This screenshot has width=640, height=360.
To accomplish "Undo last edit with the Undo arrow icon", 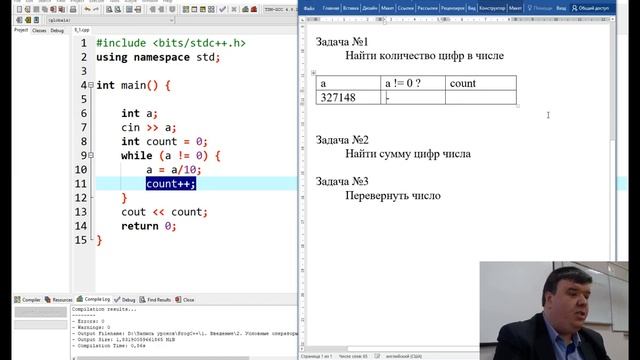I will click(87, 9).
